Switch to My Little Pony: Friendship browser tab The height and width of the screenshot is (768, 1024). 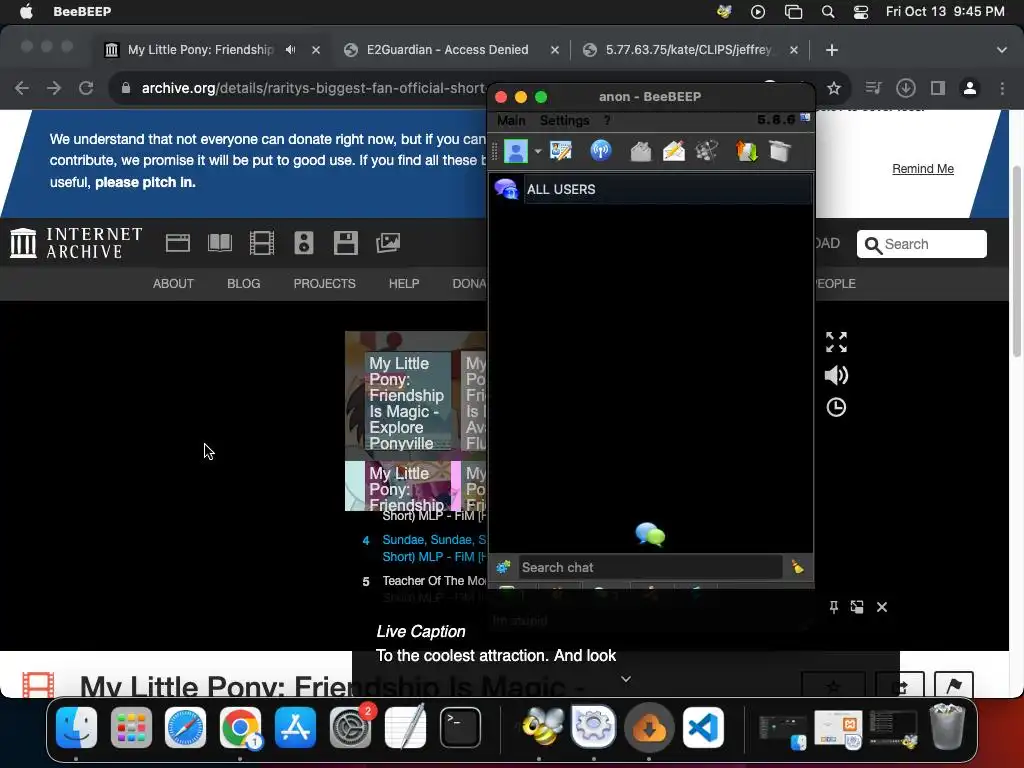click(x=200, y=50)
